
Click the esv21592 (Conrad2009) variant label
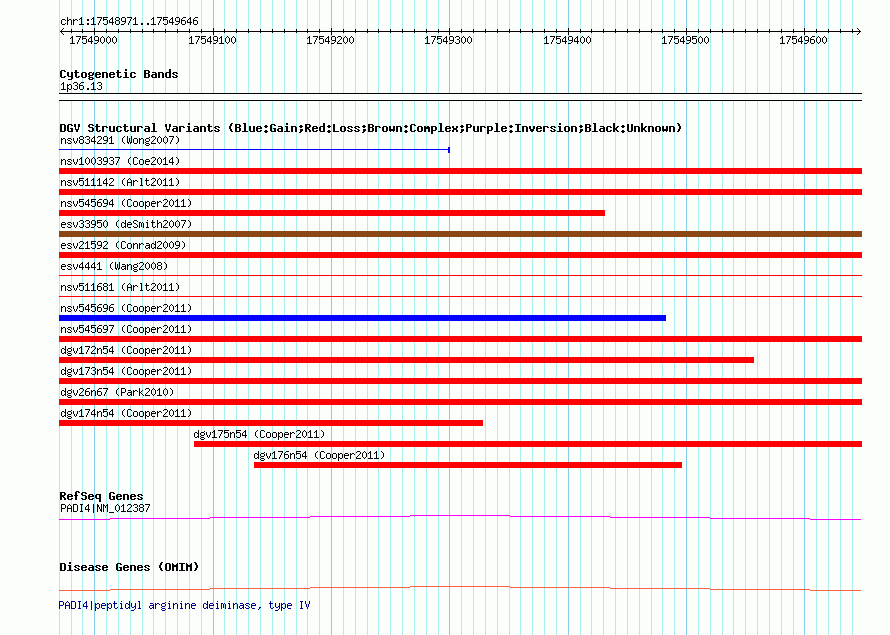tap(123, 245)
